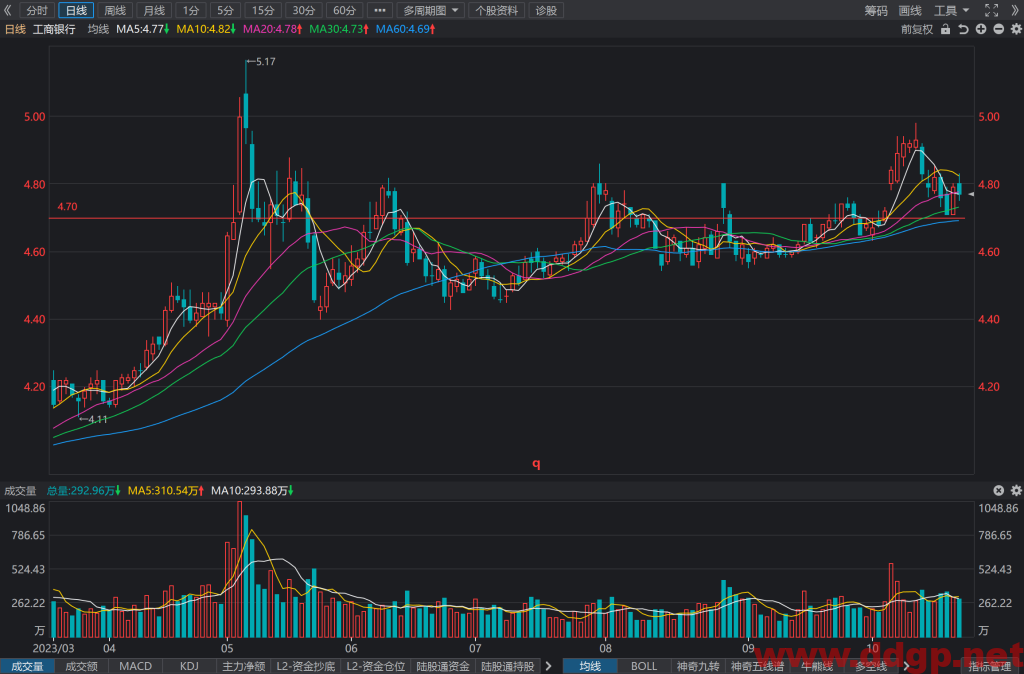This screenshot has height=674, width=1024.
Task: Open 画线 drawing tools
Action: [x=910, y=10]
